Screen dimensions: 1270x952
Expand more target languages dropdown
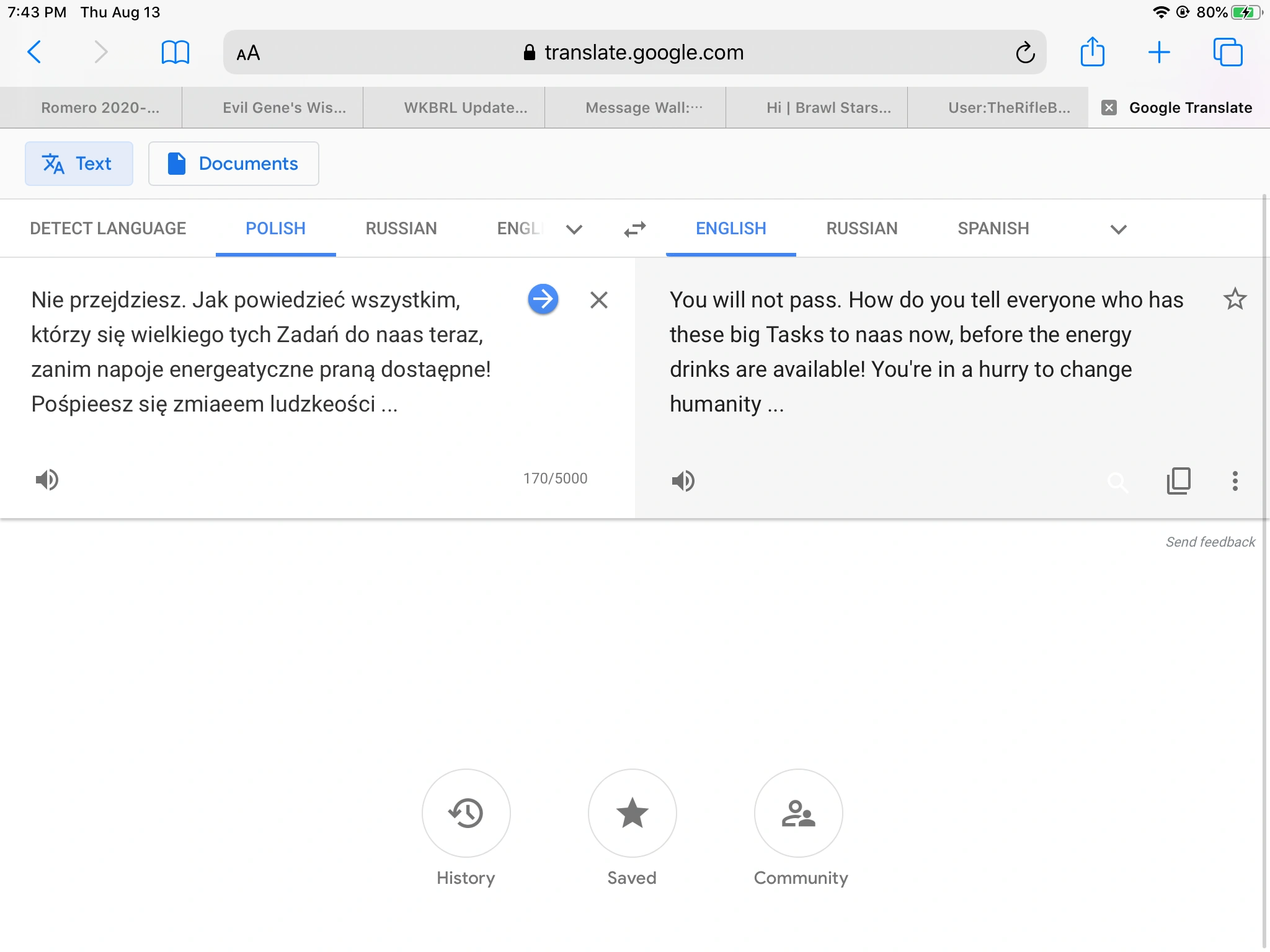[x=1118, y=229]
